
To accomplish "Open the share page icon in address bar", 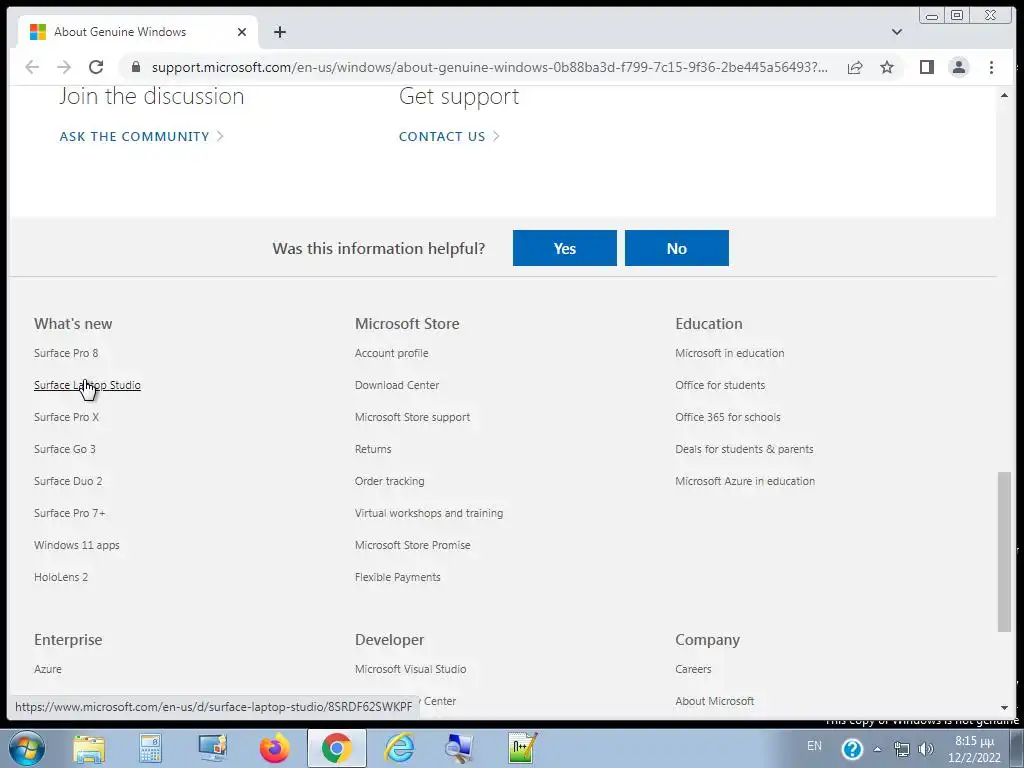I will click(855, 67).
